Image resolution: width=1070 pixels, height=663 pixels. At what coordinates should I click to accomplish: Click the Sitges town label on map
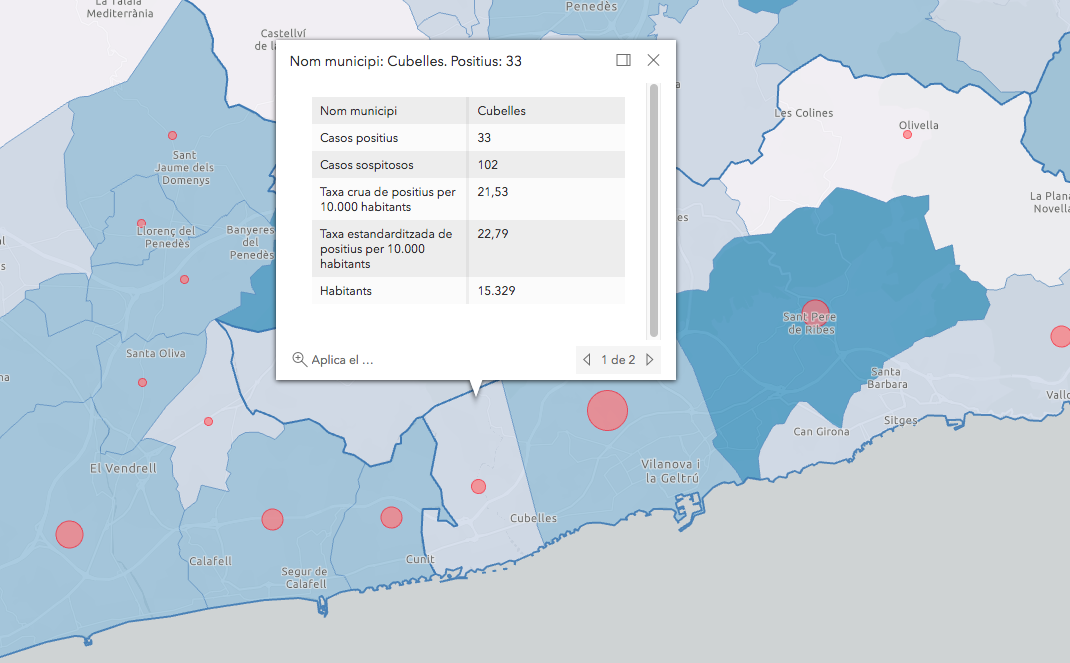click(901, 421)
